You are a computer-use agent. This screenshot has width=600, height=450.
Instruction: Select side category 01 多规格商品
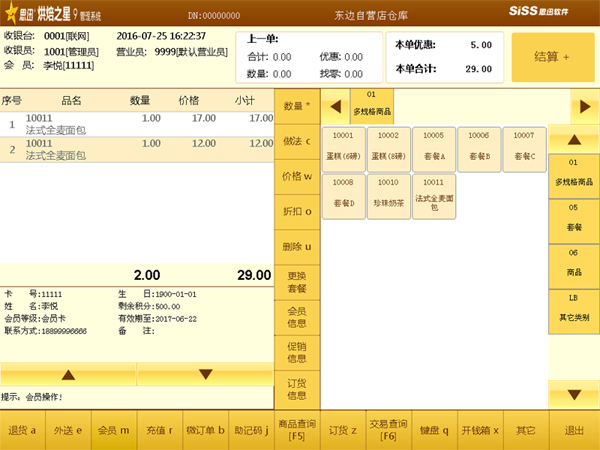coord(574,176)
